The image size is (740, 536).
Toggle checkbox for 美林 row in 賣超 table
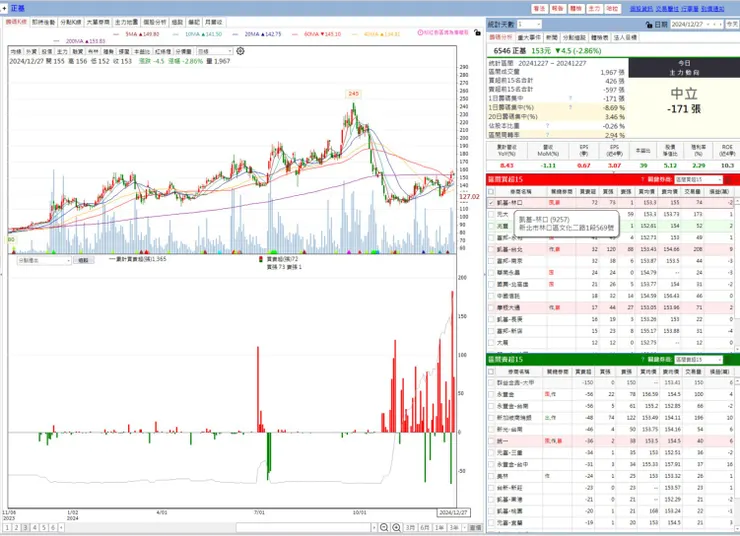(491, 476)
